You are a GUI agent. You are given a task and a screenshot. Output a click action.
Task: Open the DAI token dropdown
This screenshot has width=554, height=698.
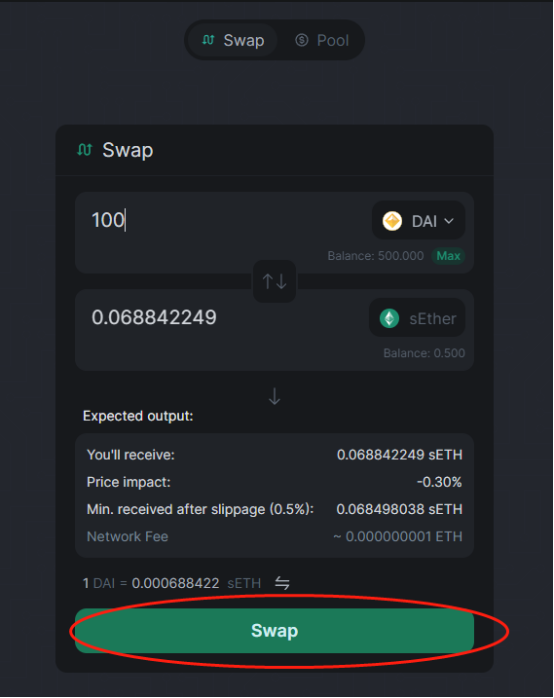pyautogui.click(x=418, y=220)
